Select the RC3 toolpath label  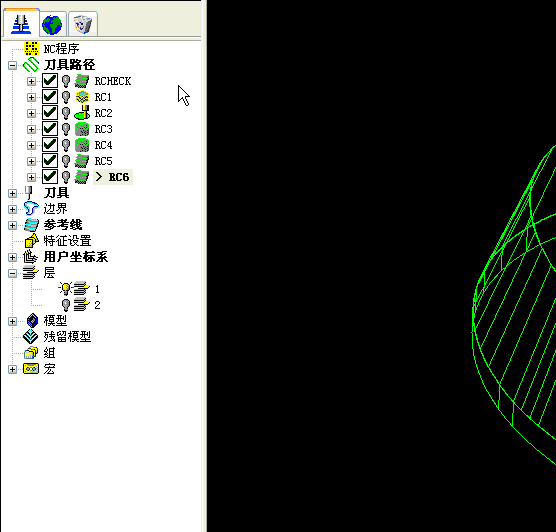coord(104,129)
